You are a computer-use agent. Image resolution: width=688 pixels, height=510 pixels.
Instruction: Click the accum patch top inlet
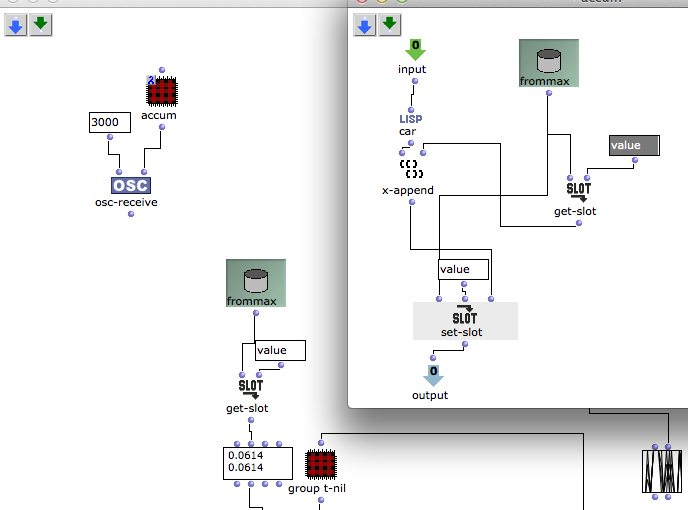pyautogui.click(x=162, y=70)
